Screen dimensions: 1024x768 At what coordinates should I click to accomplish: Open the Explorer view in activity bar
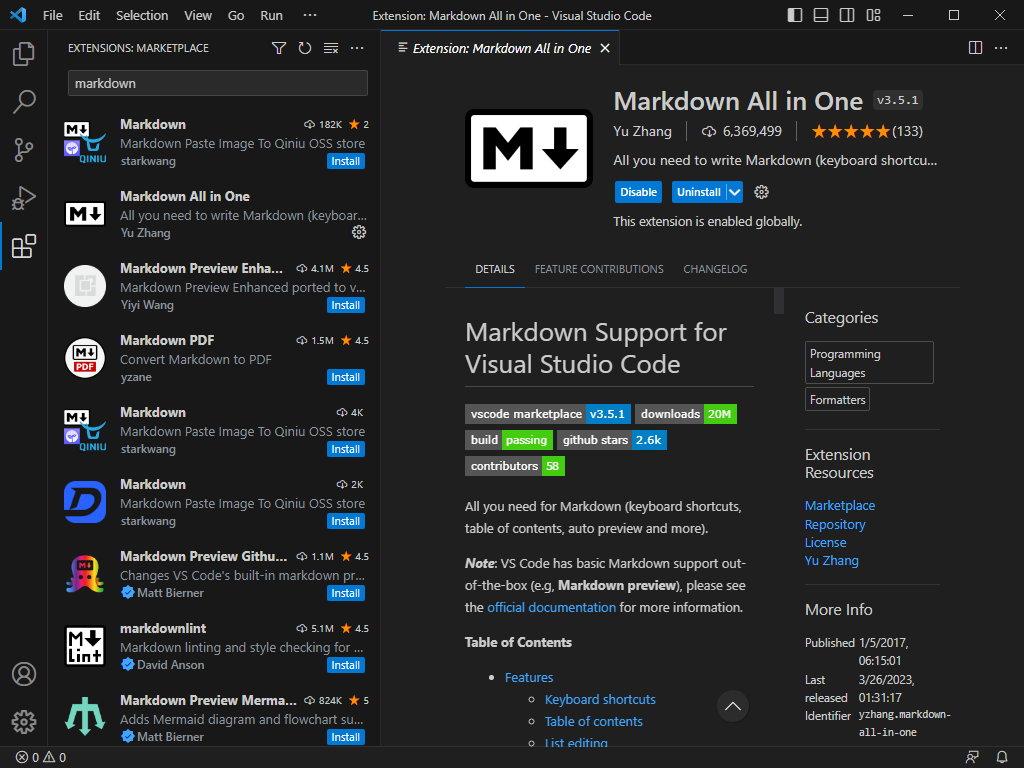tap(24, 54)
